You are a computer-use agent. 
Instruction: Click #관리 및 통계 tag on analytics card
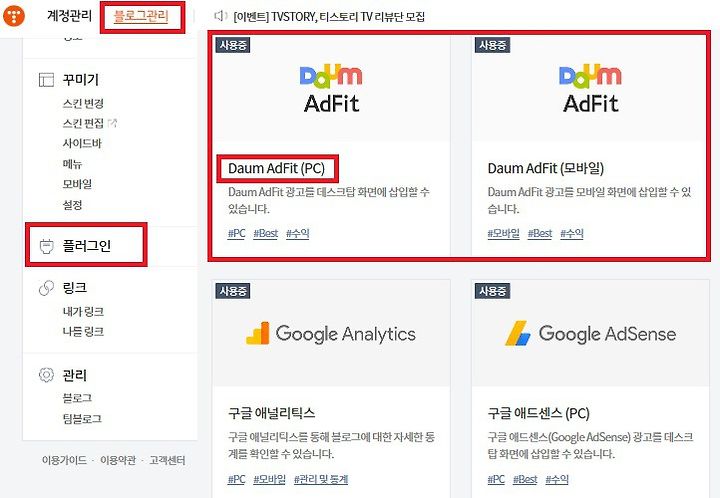[x=321, y=479]
